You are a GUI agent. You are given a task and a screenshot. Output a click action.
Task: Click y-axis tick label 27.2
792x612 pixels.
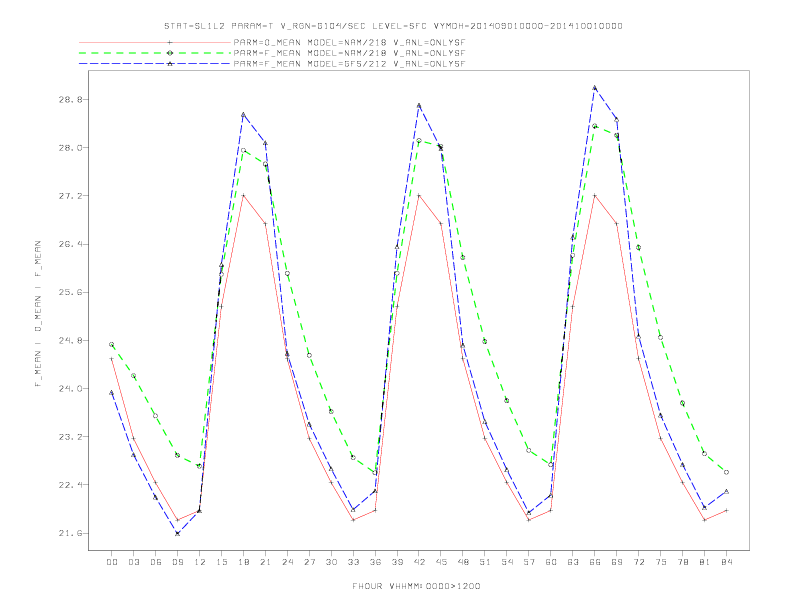tap(70, 196)
